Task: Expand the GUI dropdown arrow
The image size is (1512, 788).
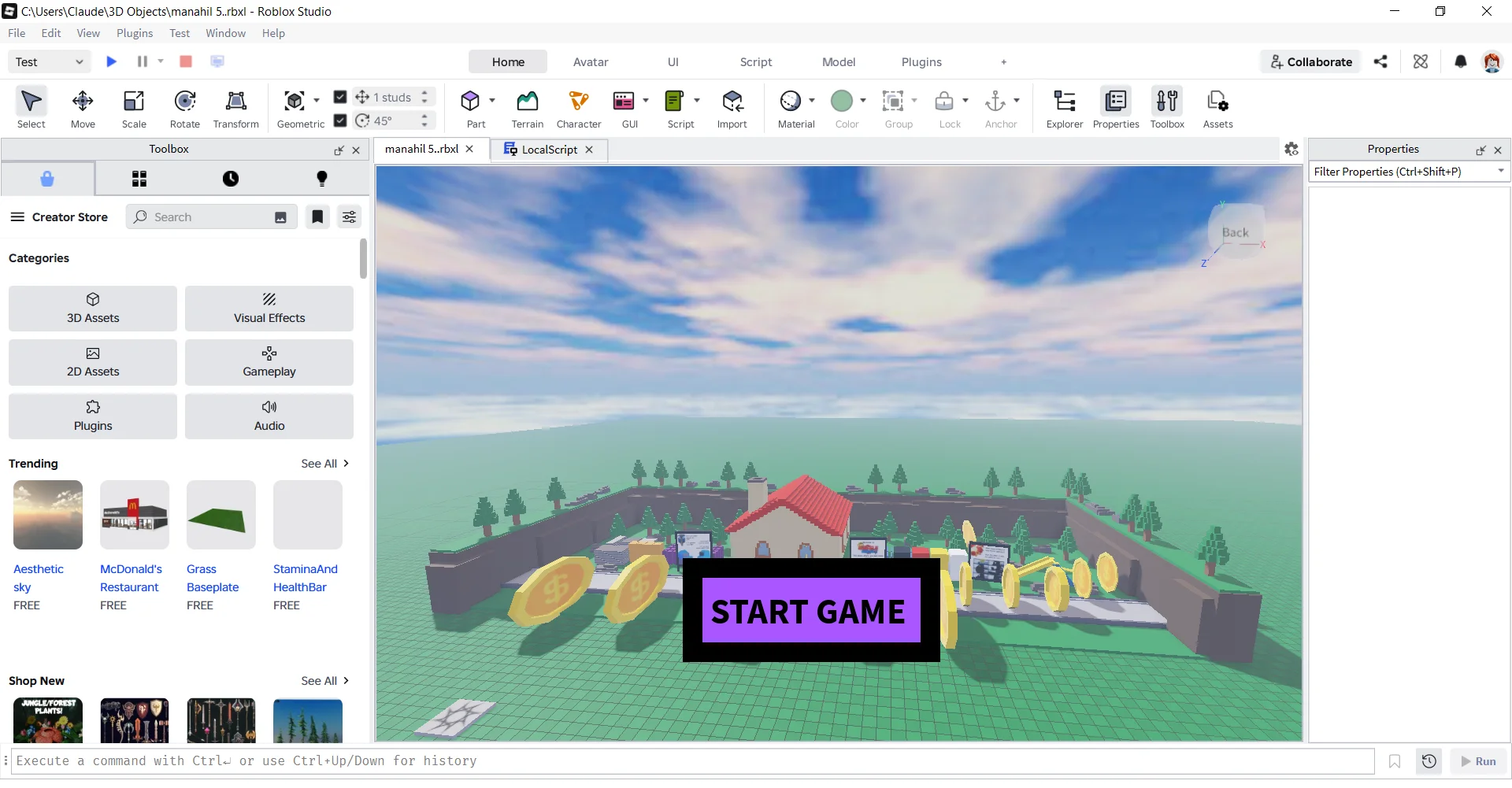Action: 646,100
